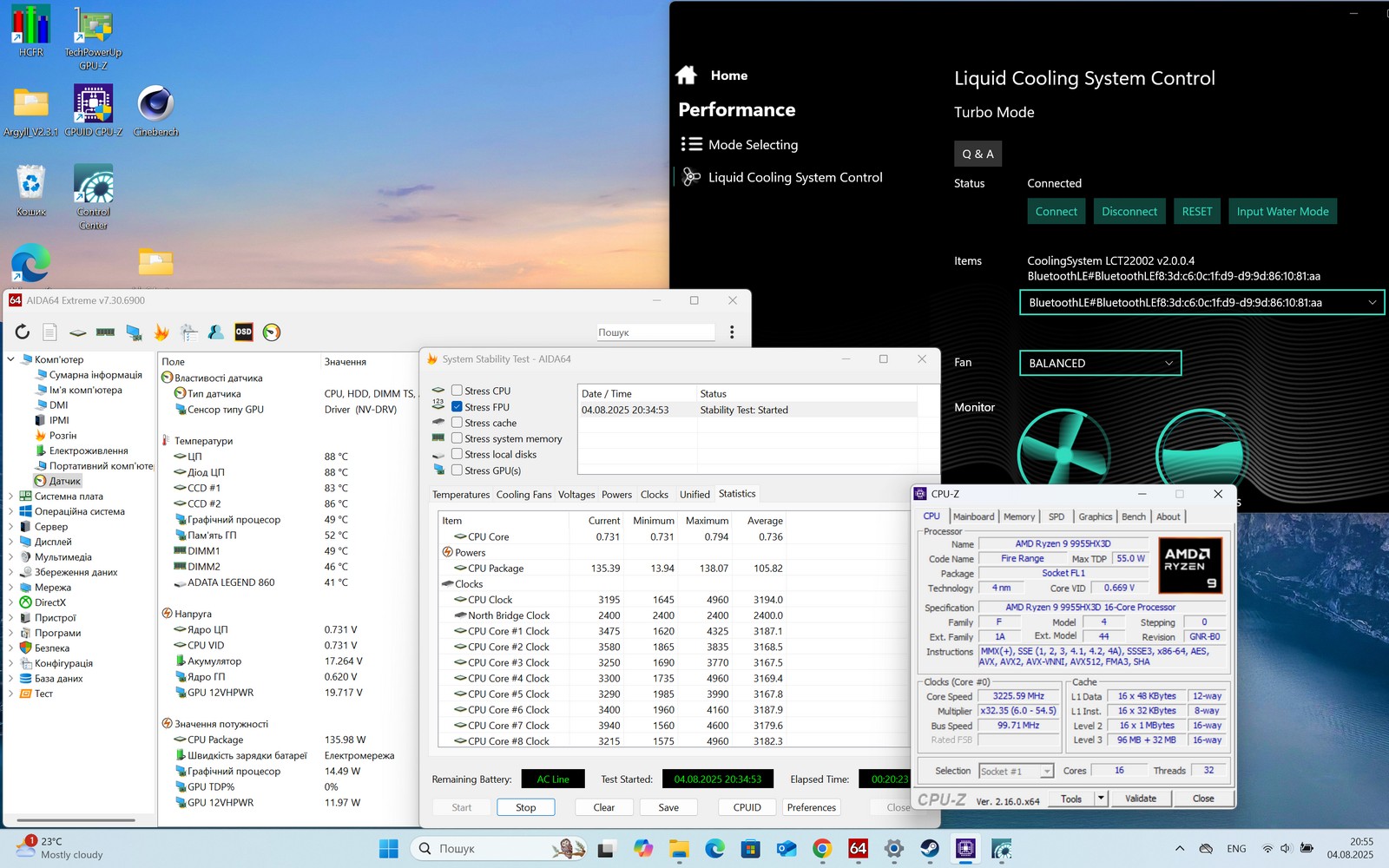Click the Q & A button
This screenshot has width=1389, height=868.
click(x=978, y=154)
